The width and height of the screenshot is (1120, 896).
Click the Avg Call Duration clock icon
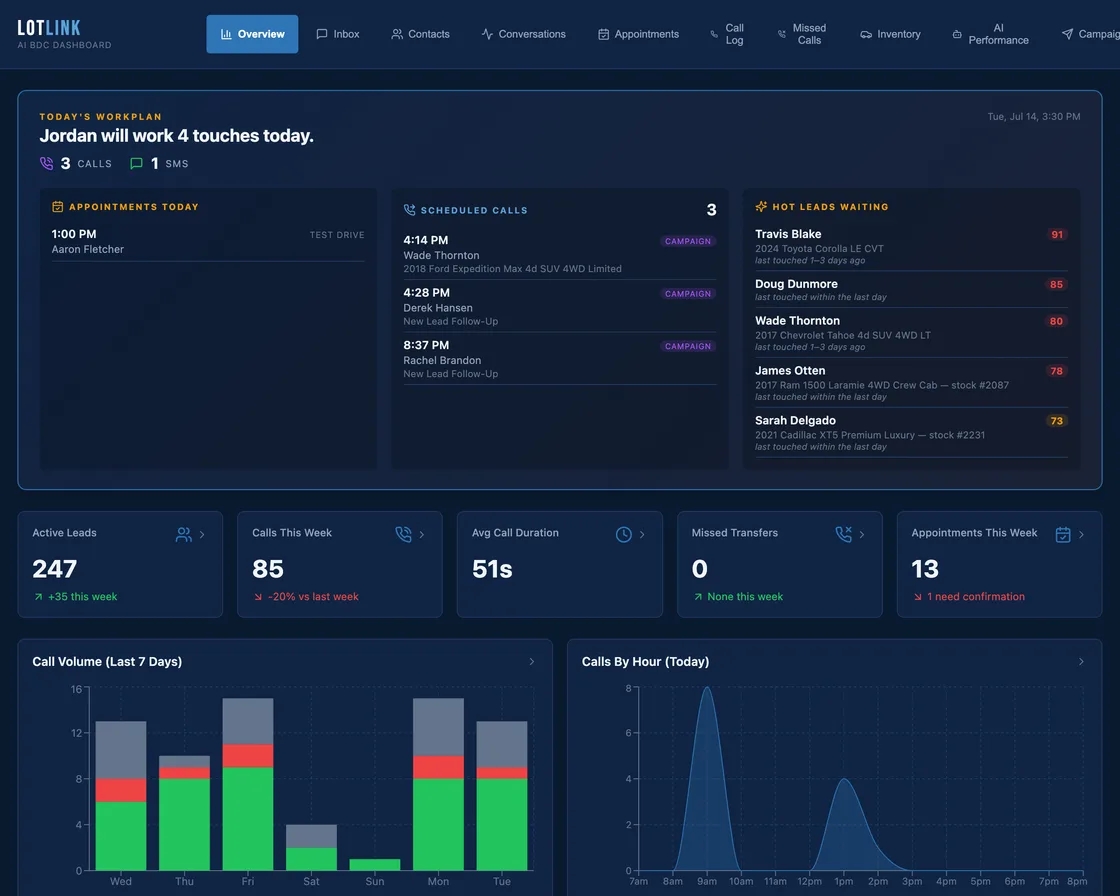(x=624, y=534)
